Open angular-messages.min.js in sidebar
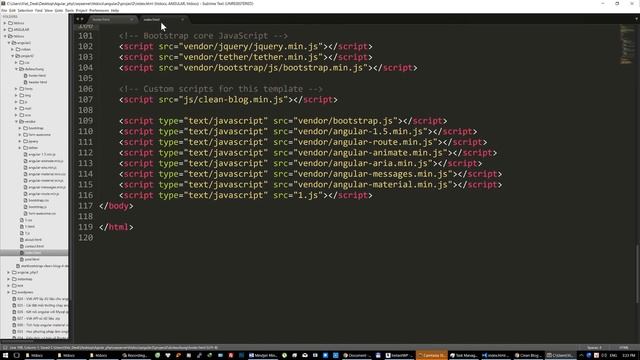640x360 pixels. tap(47, 187)
